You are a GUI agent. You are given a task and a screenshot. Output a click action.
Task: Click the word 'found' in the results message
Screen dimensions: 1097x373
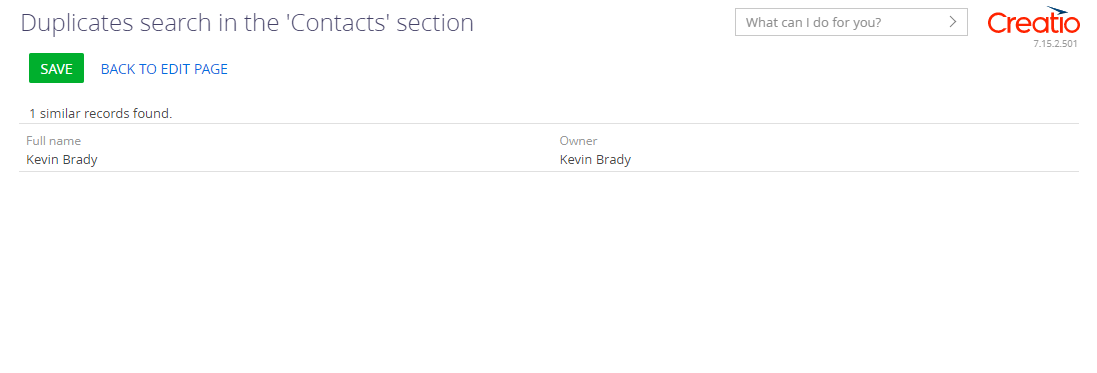tap(153, 113)
